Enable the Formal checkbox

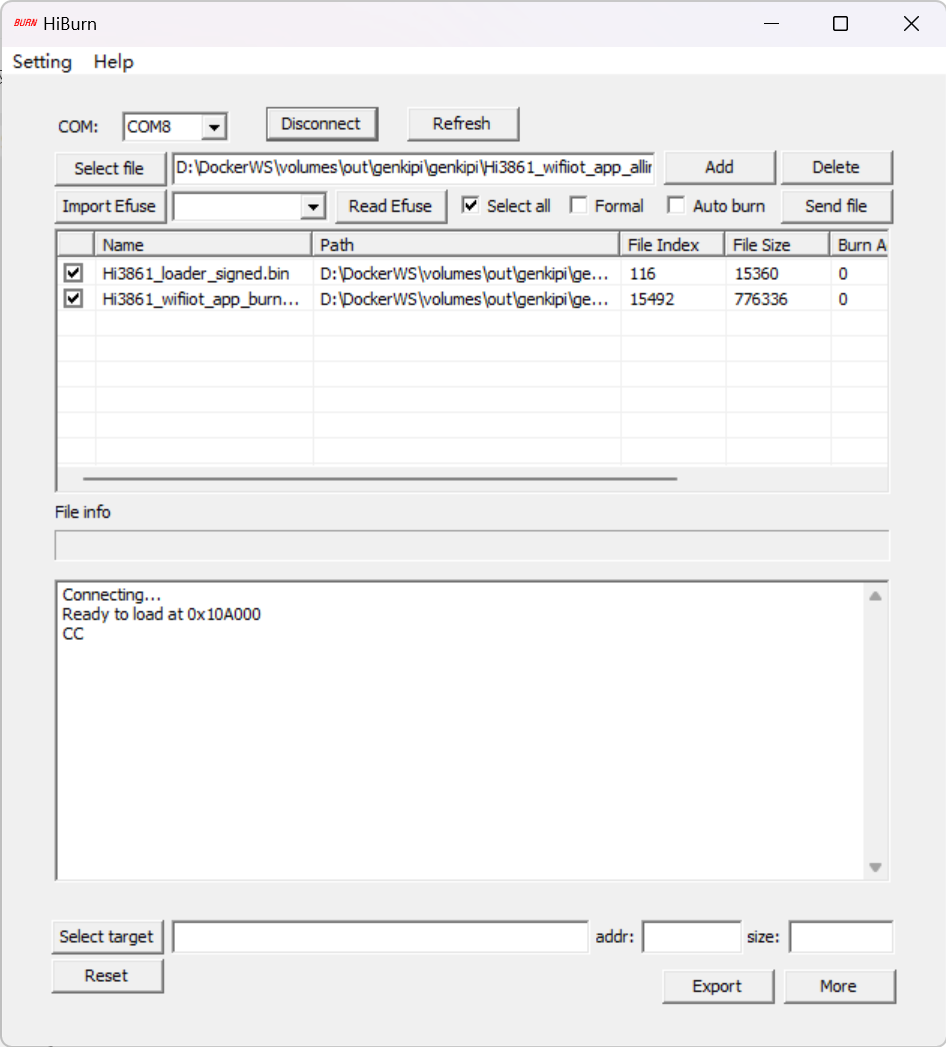579,206
